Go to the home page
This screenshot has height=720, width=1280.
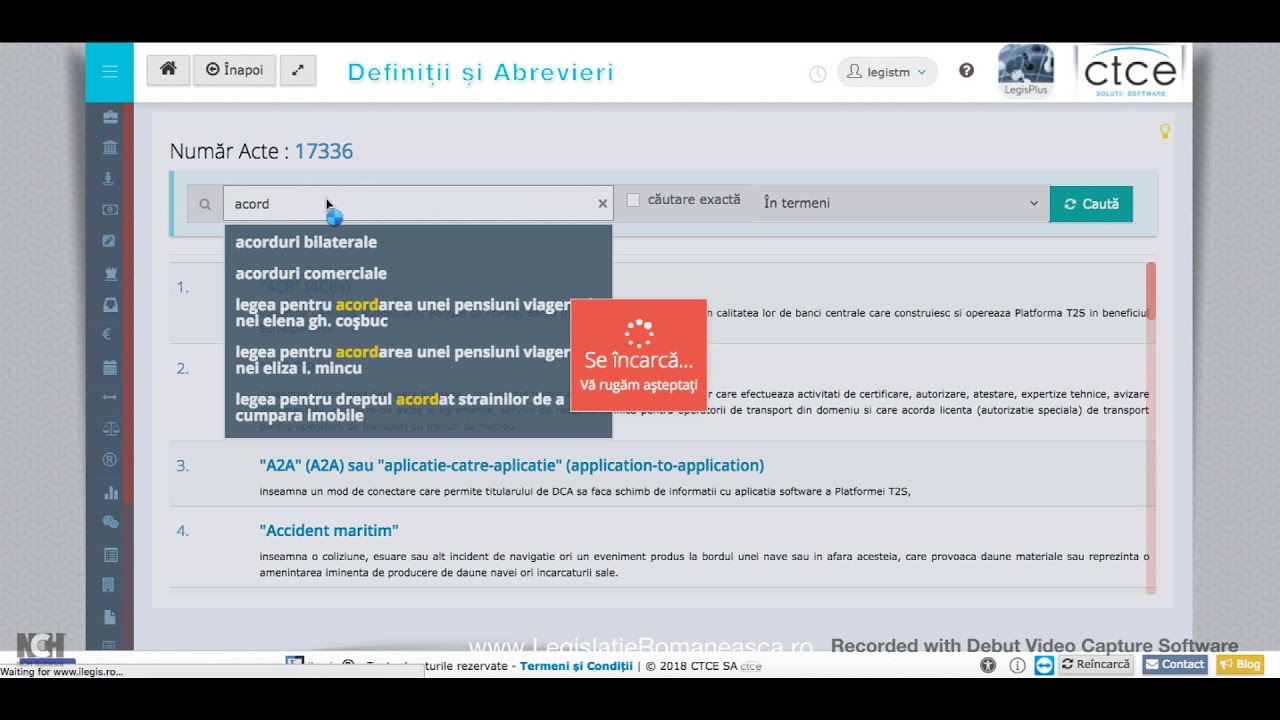tap(168, 70)
